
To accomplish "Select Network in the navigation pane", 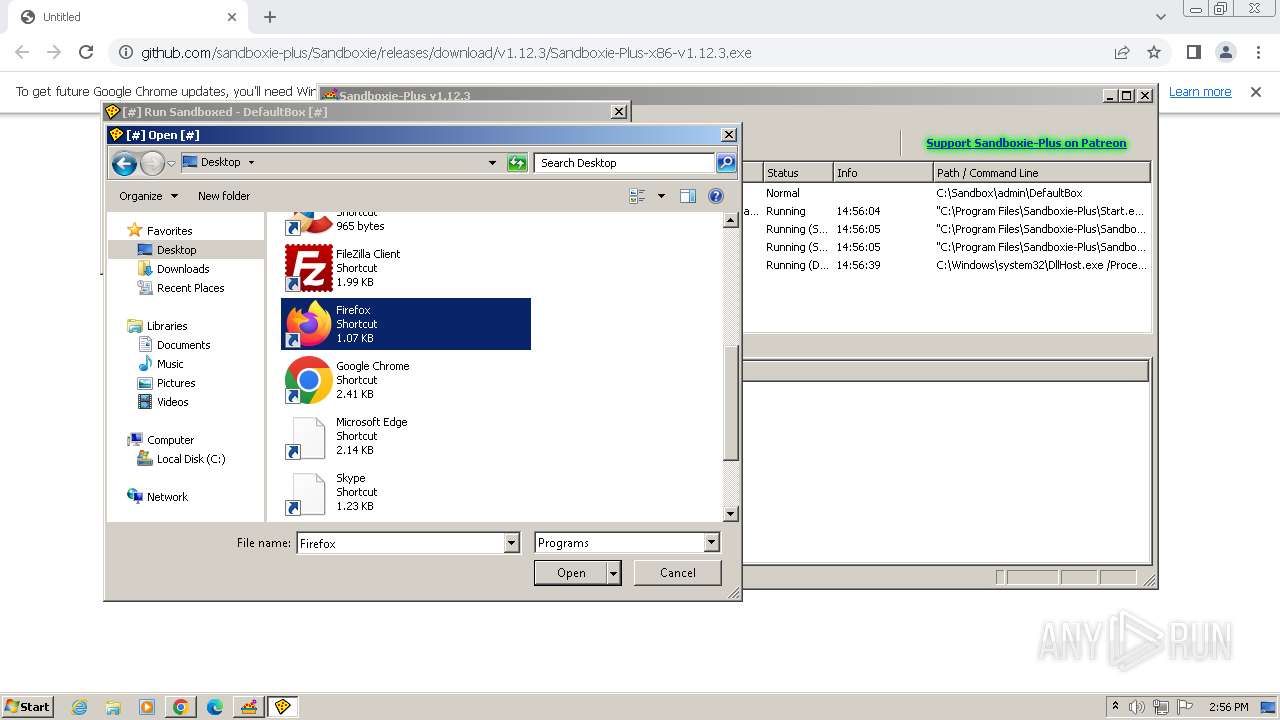I will [x=167, y=497].
